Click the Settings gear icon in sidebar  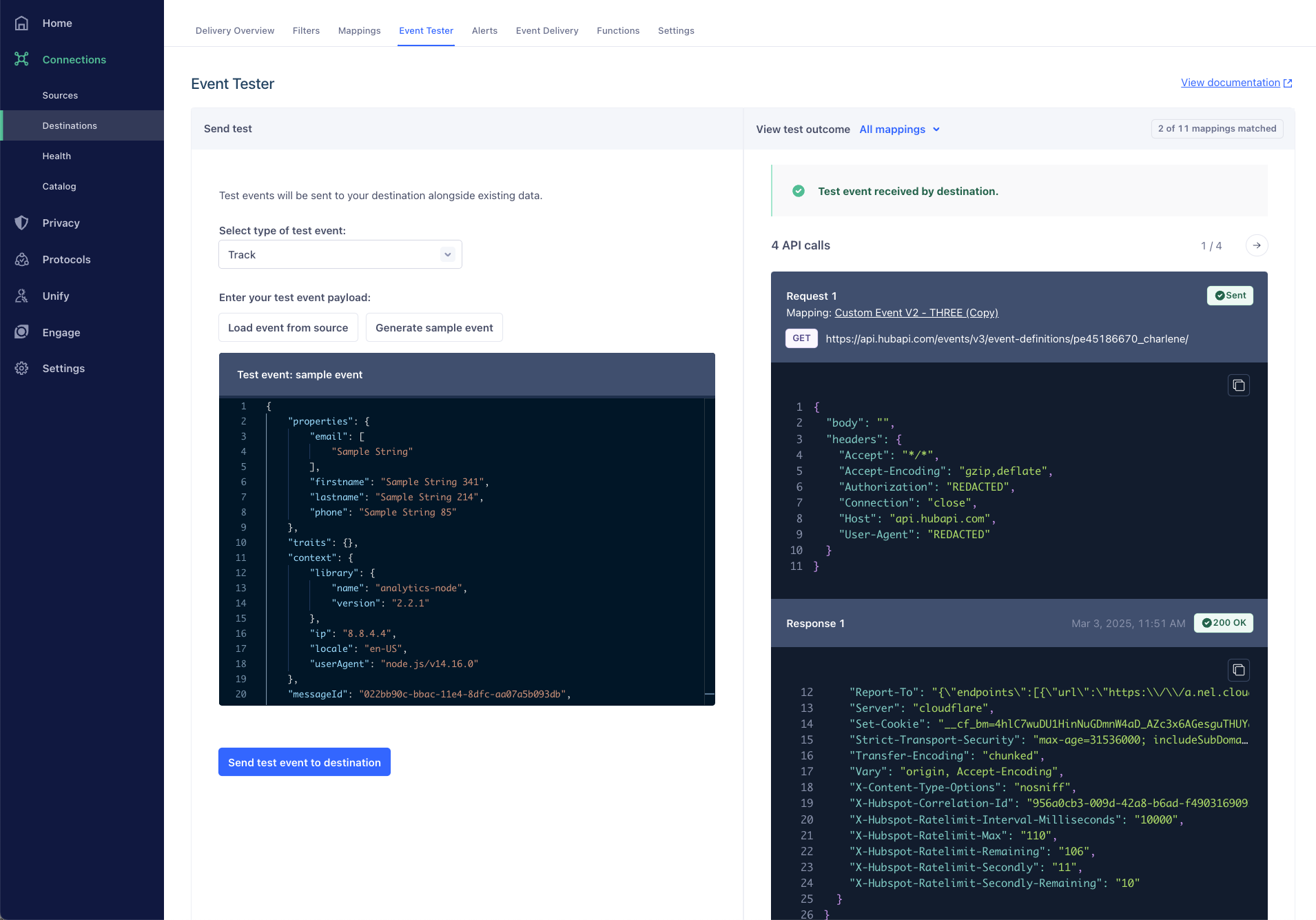[x=21, y=368]
